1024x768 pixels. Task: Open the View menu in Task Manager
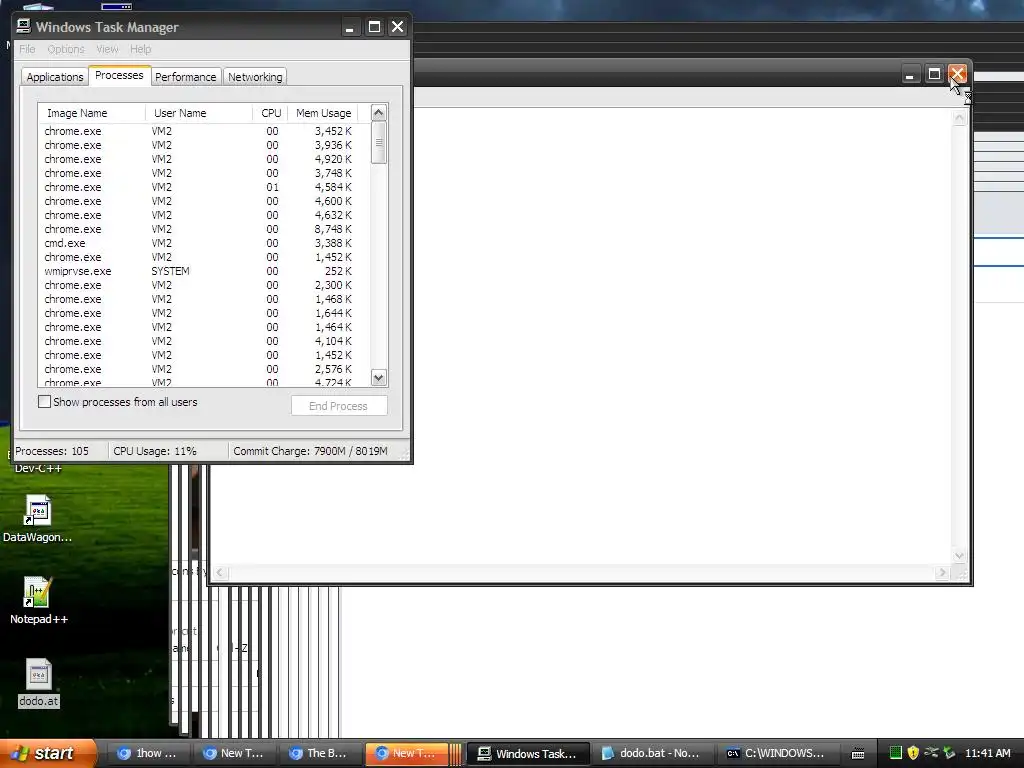(107, 49)
